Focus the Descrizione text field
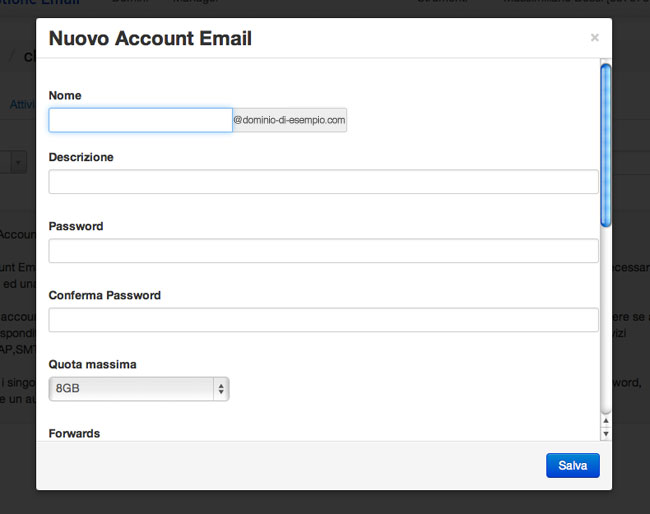 pyautogui.click(x=323, y=182)
